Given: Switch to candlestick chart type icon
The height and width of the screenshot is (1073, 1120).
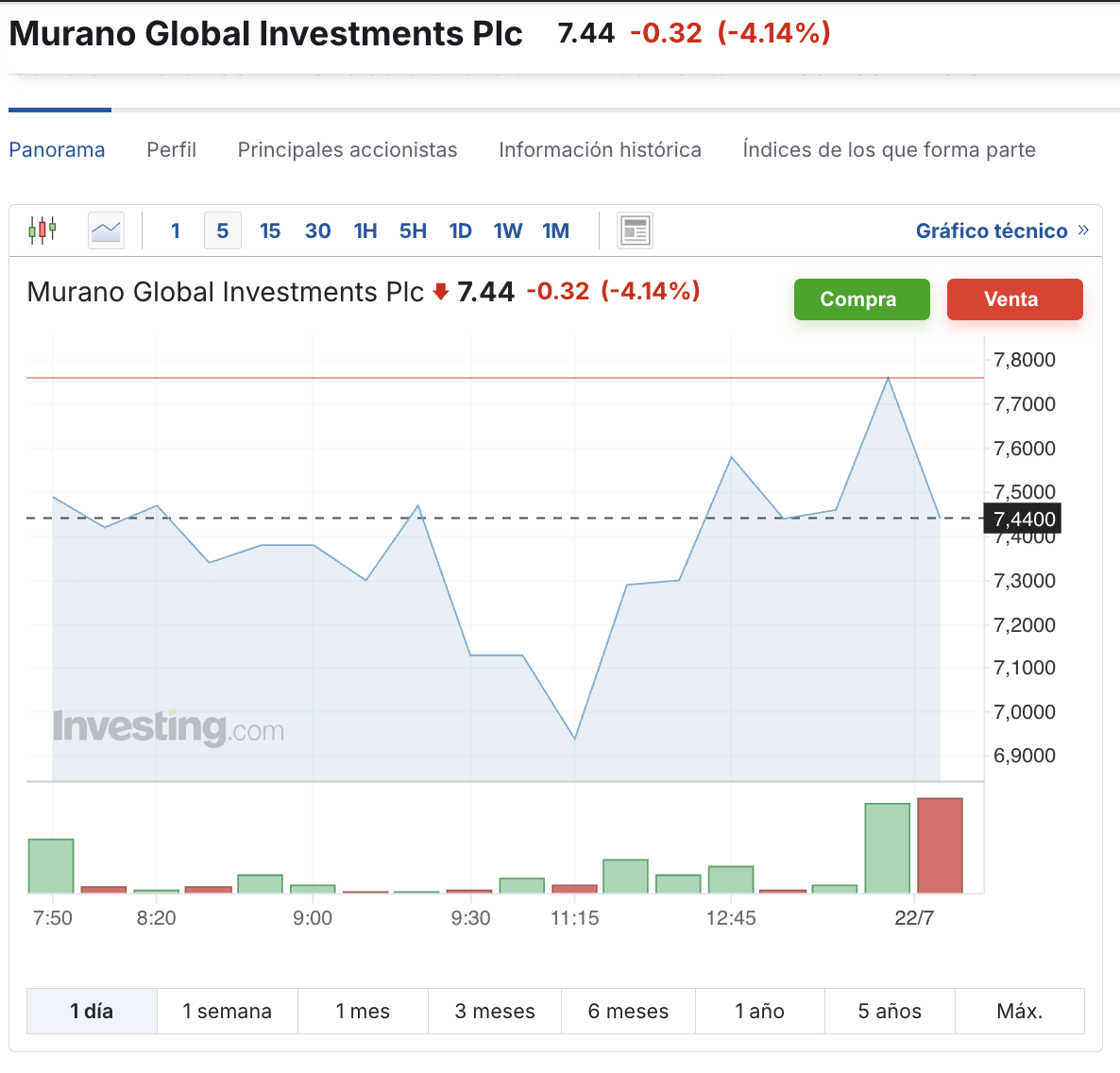Looking at the screenshot, I should (42, 230).
